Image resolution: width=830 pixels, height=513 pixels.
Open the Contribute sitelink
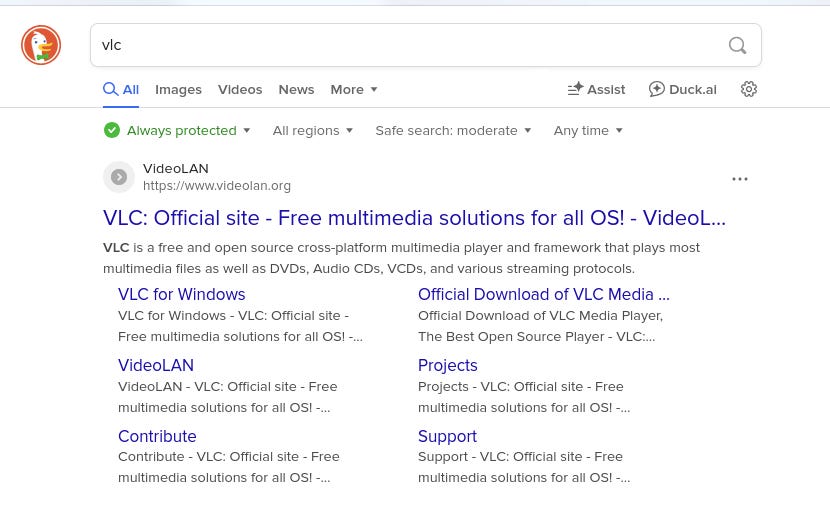pyautogui.click(x=157, y=436)
